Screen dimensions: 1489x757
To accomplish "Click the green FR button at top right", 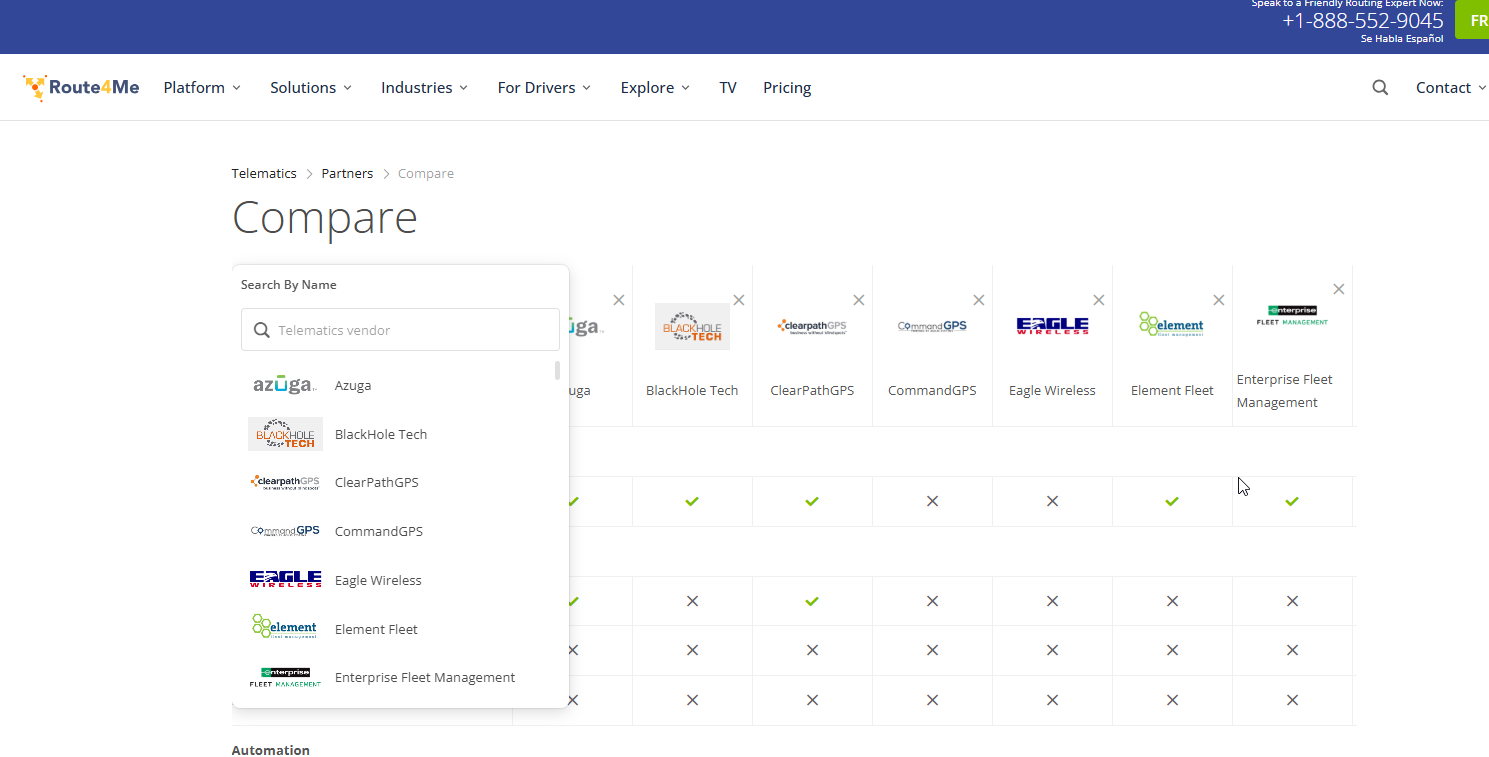I will 1472,20.
